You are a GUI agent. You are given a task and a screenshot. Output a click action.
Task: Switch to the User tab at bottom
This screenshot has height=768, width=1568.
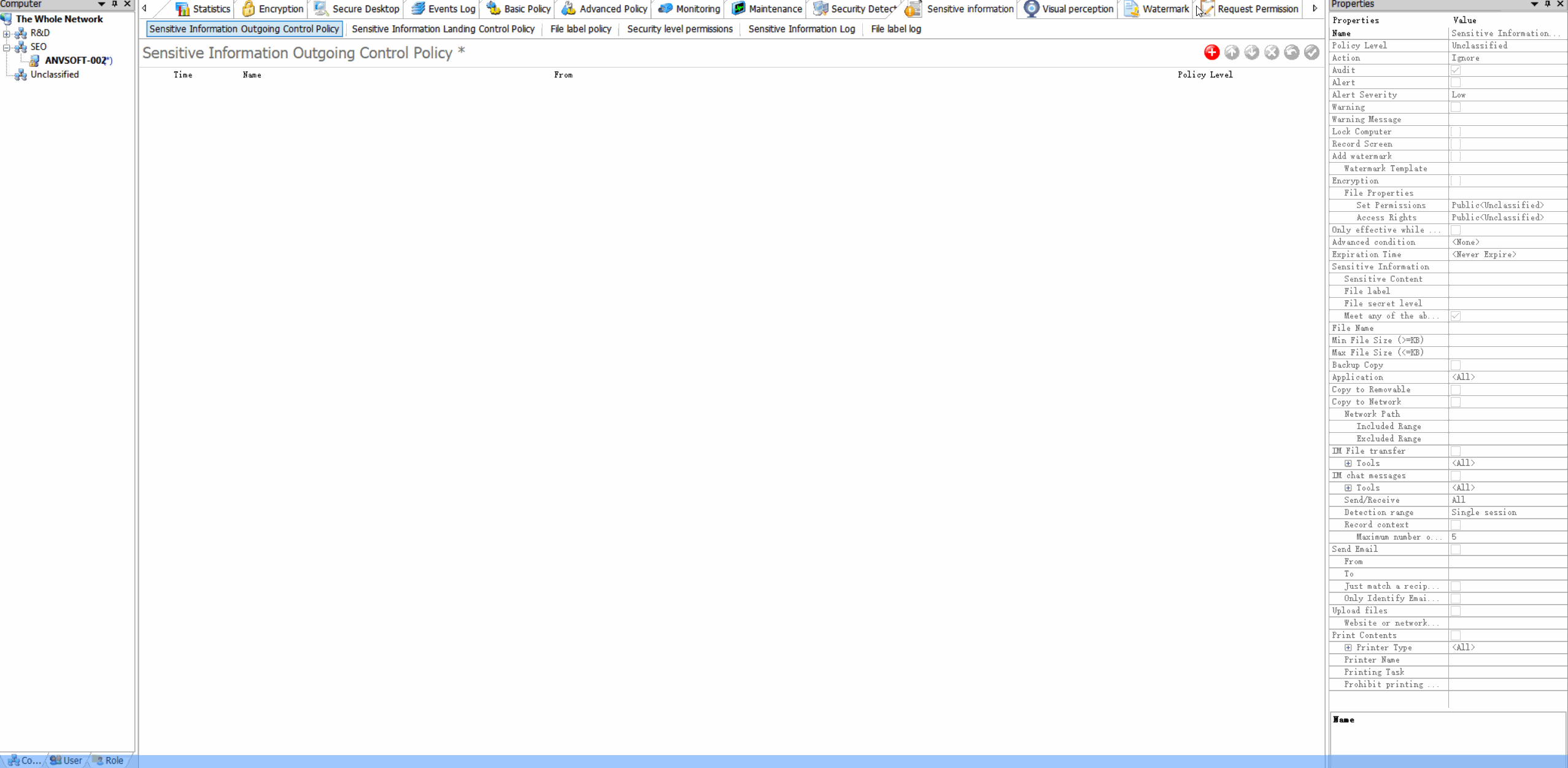[66, 760]
